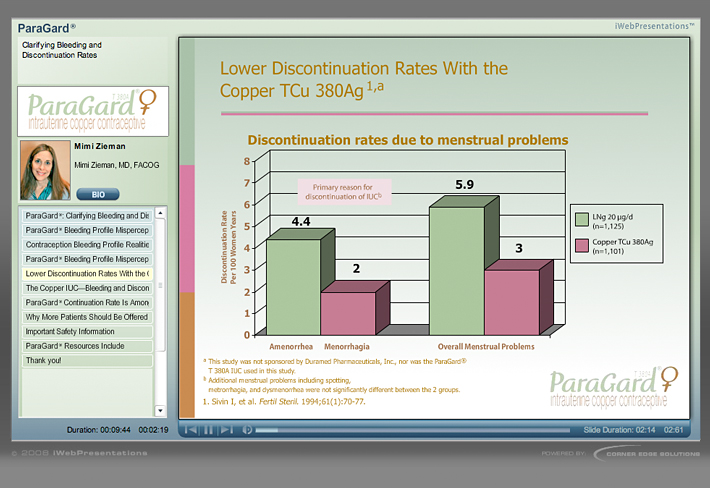Click 'Mimi Zieman, MD, FACOG' text
710x488 pixels.
point(117,165)
